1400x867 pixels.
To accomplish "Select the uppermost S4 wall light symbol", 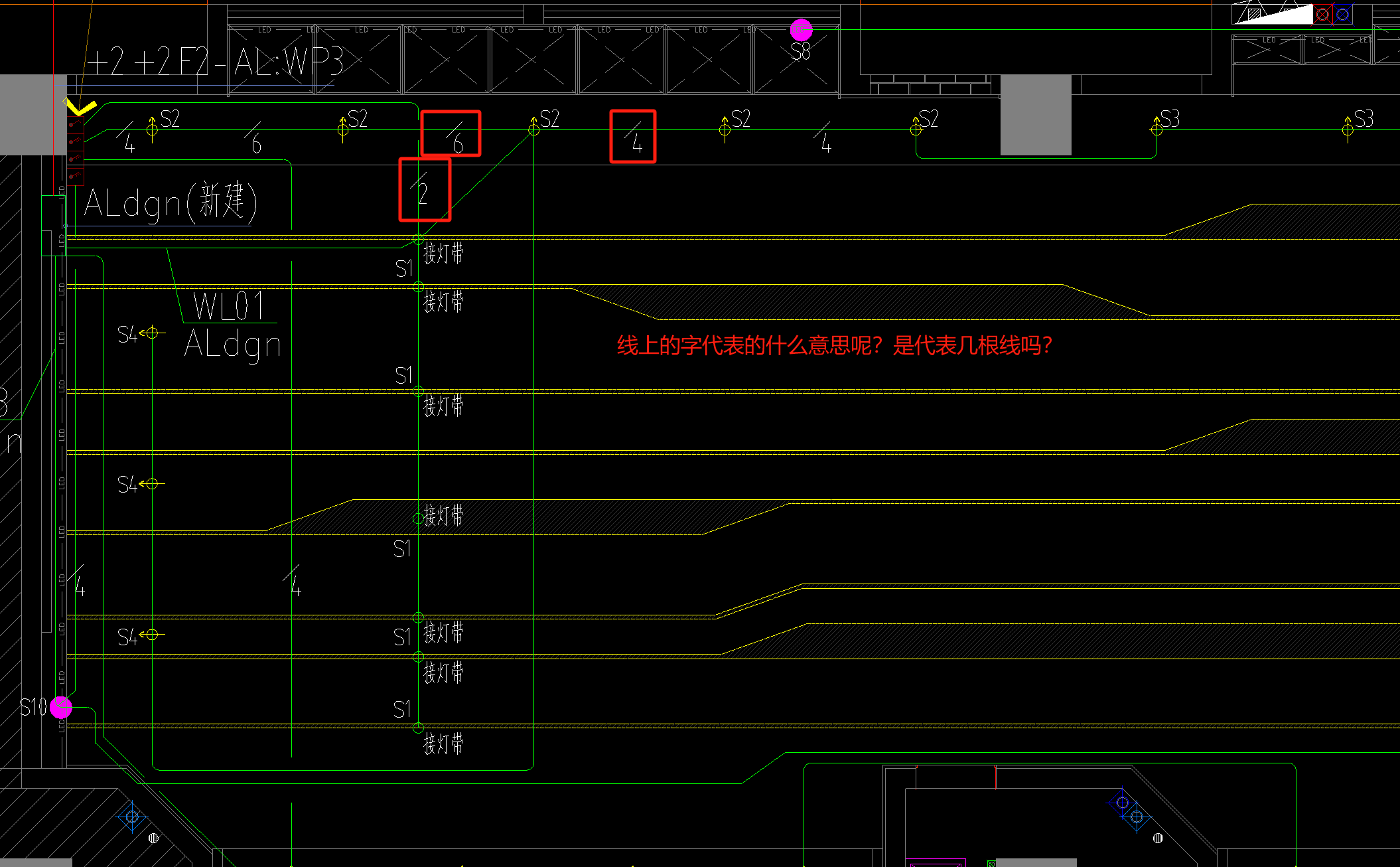I will tap(152, 333).
